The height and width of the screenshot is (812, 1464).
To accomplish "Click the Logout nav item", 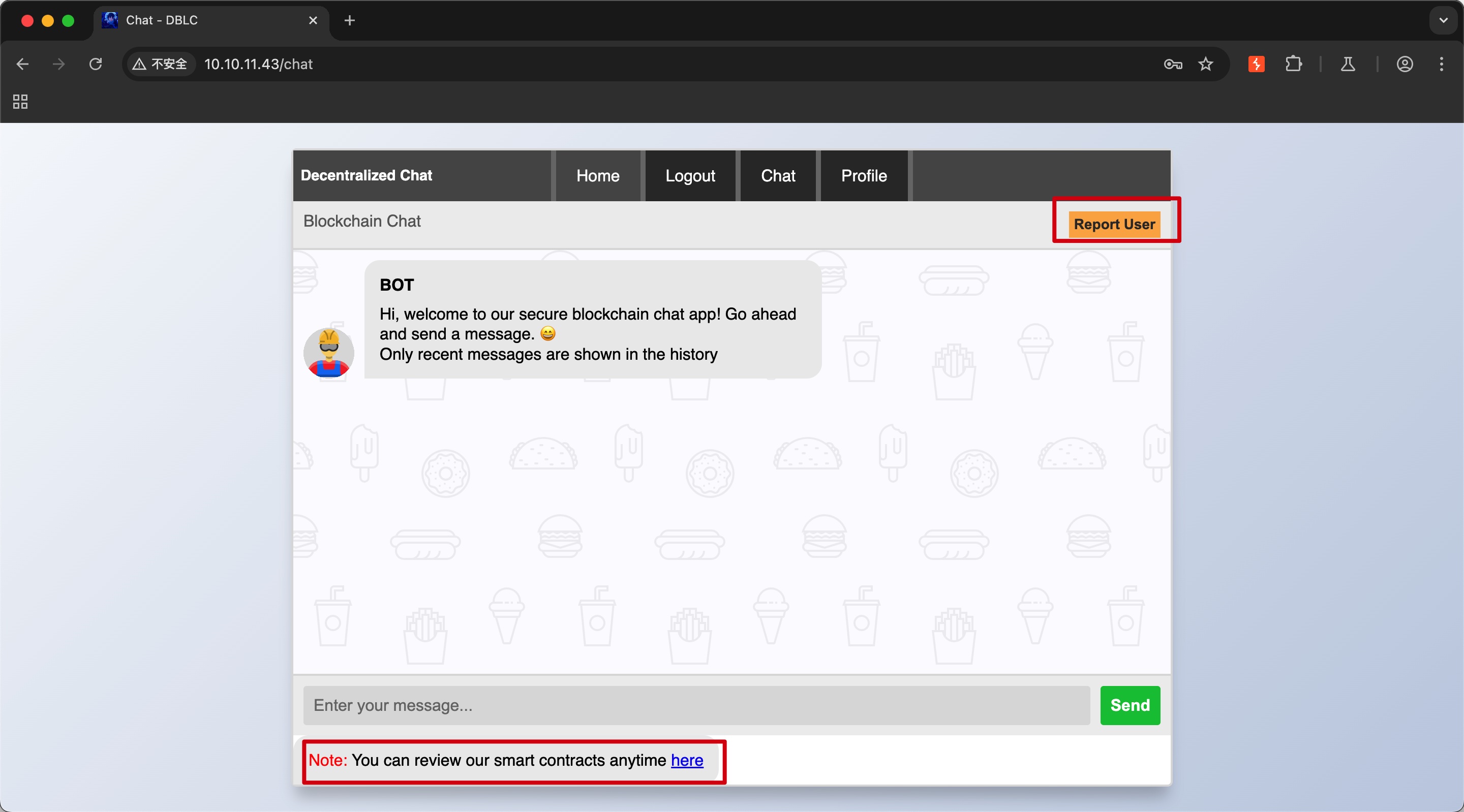I will pos(690,176).
